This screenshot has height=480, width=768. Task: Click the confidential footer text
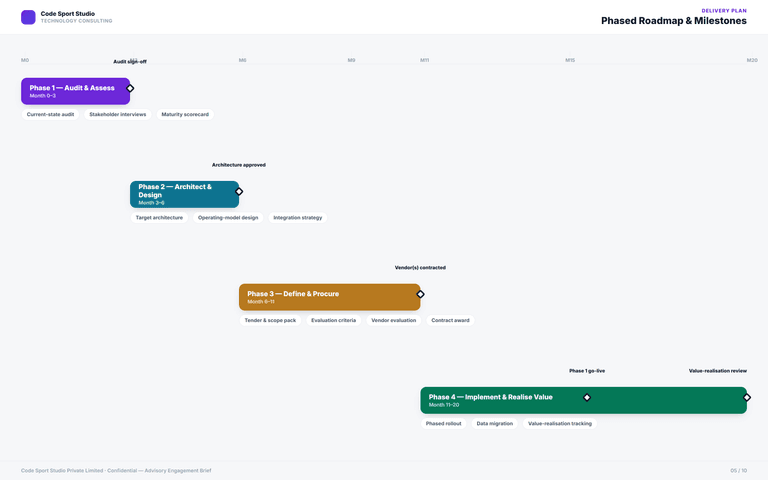(x=116, y=471)
